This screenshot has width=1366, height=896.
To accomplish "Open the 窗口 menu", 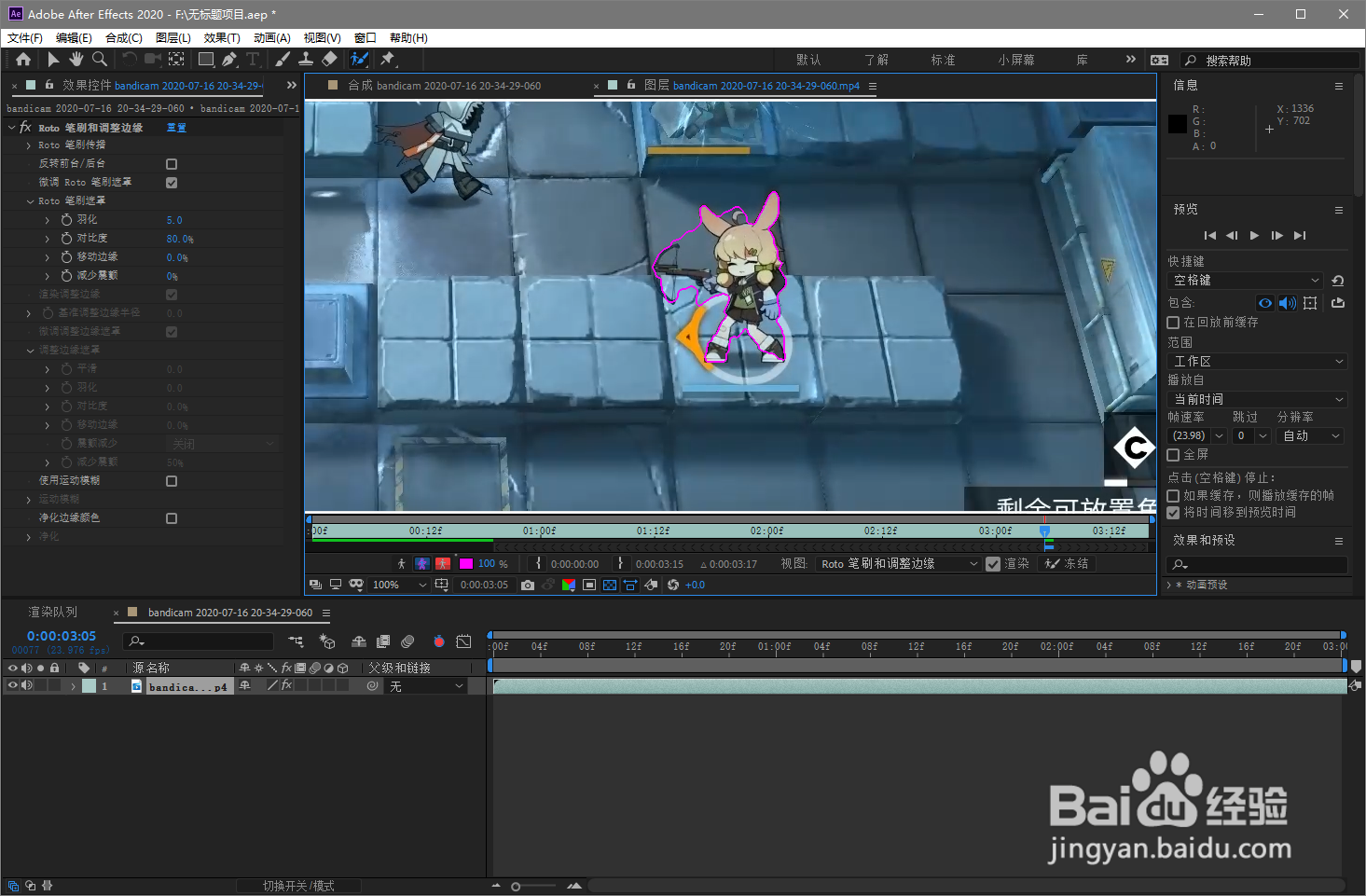I will (366, 38).
